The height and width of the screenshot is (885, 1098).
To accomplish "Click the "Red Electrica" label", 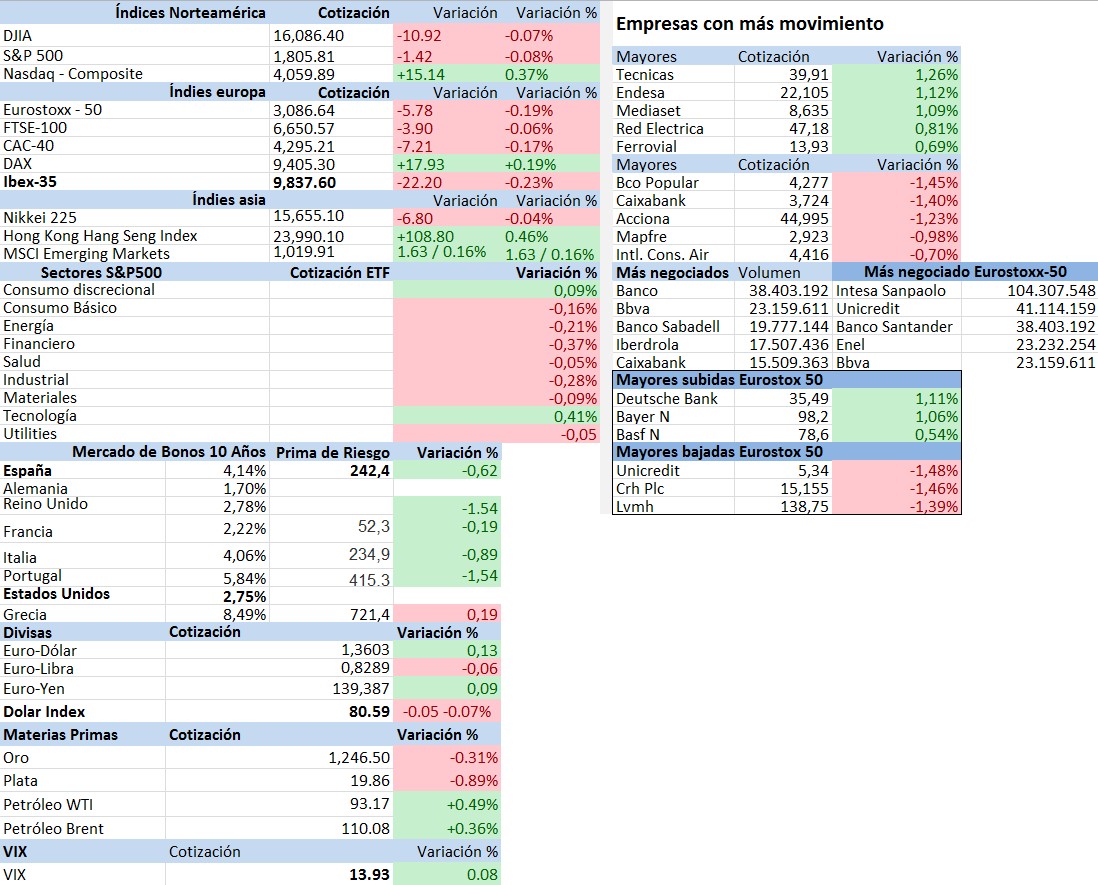I will click(x=660, y=129).
